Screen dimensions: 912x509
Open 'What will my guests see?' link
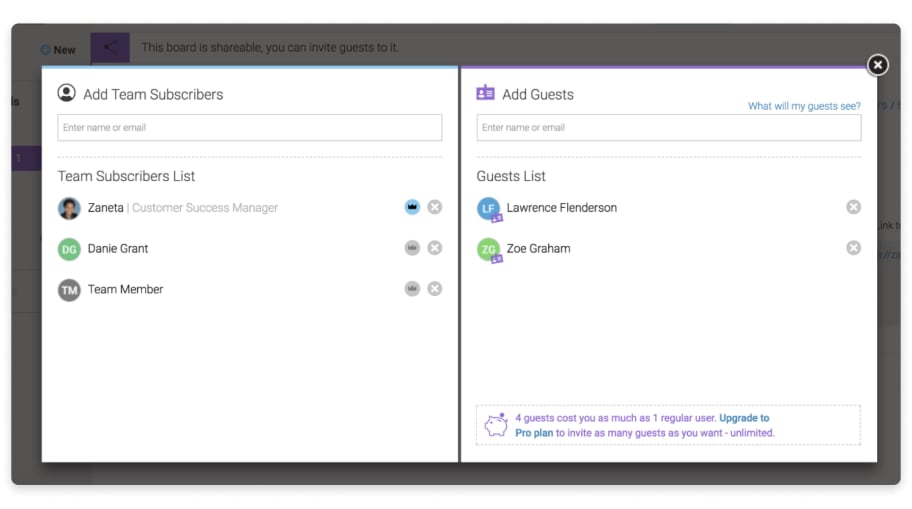804,106
